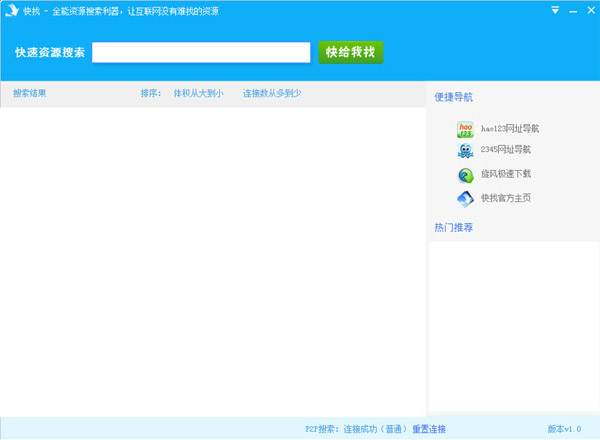Click the 重置连接 link in status bar
The image size is (600, 440).
click(x=429, y=429)
